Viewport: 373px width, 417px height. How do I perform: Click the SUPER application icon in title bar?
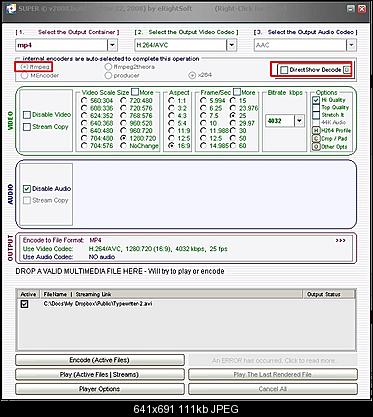[11, 9]
